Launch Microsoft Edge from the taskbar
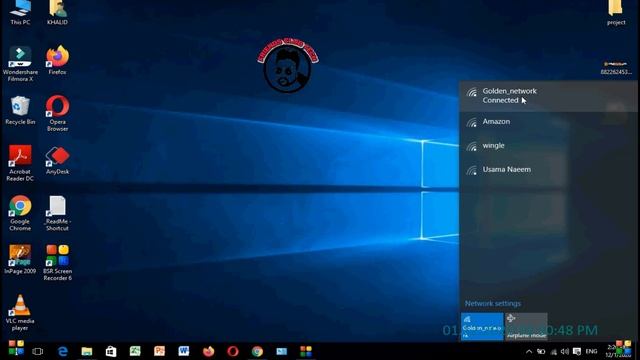This screenshot has width=640, height=360. [62, 351]
